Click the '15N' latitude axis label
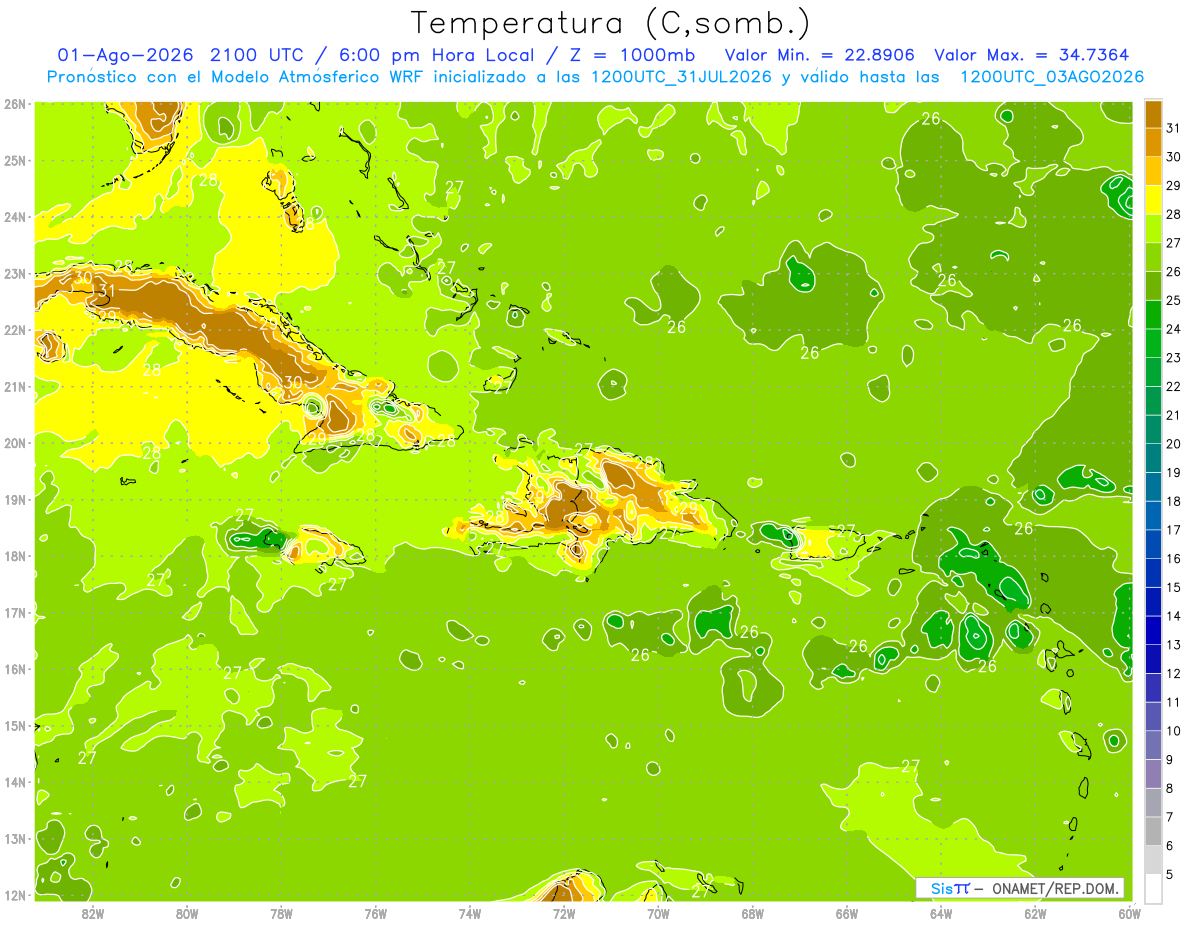 coord(15,725)
